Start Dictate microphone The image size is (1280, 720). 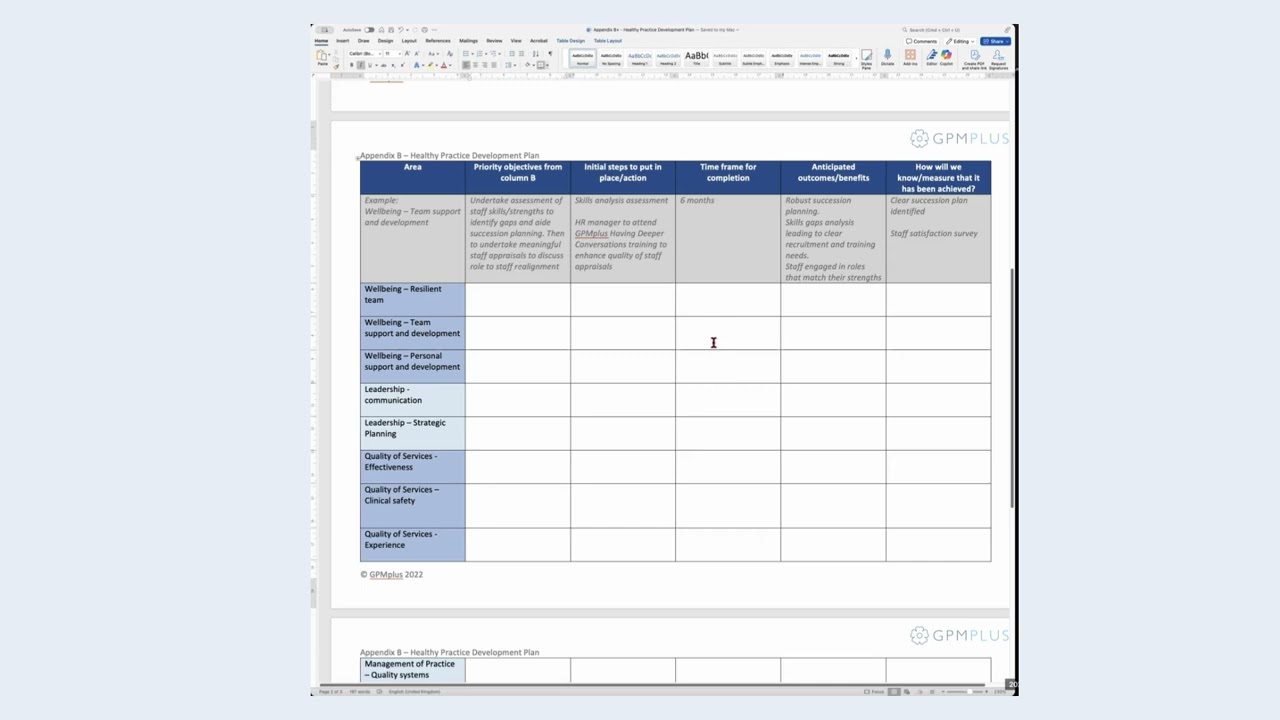point(887,58)
